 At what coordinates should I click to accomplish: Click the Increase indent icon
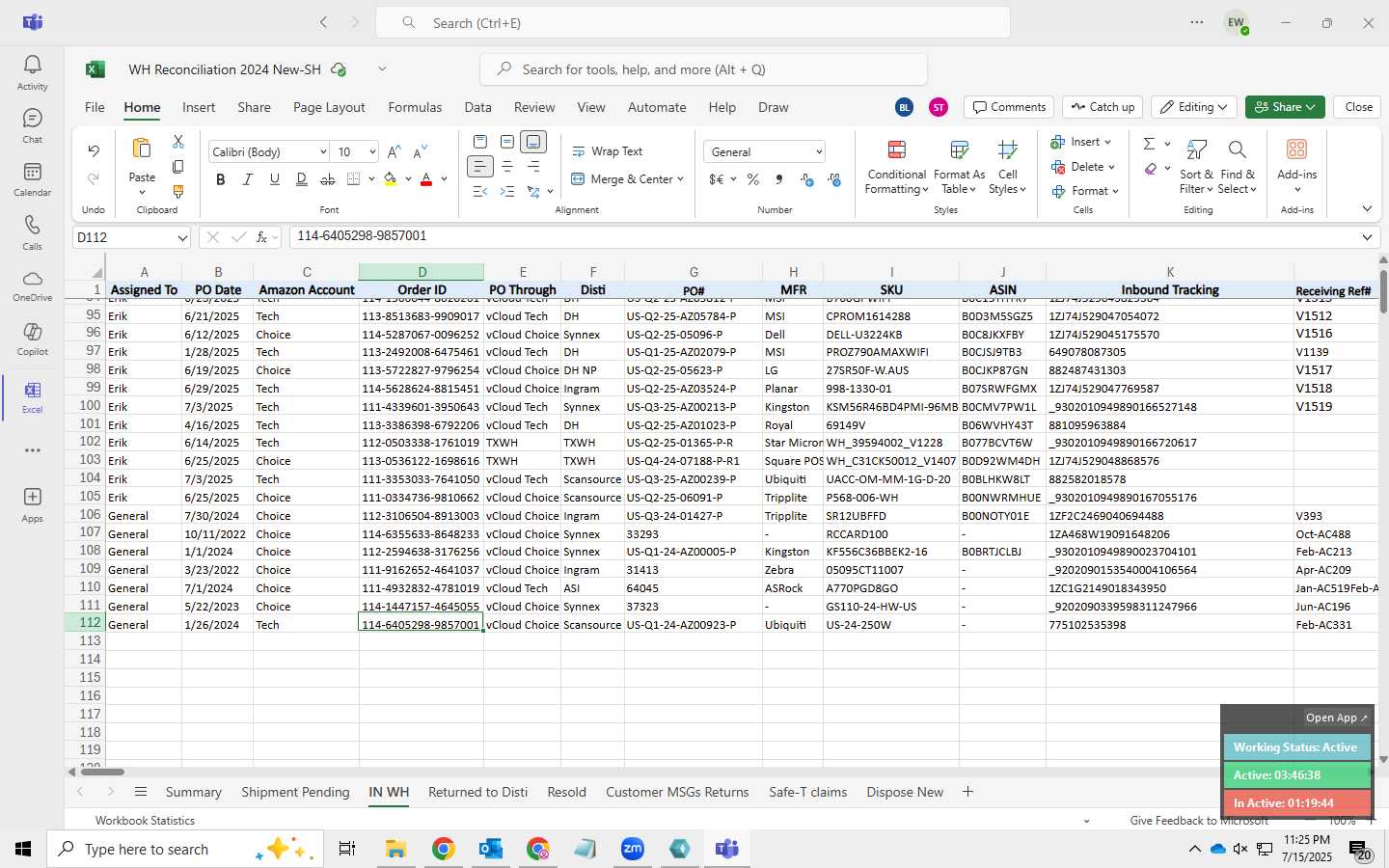pyautogui.click(x=506, y=192)
